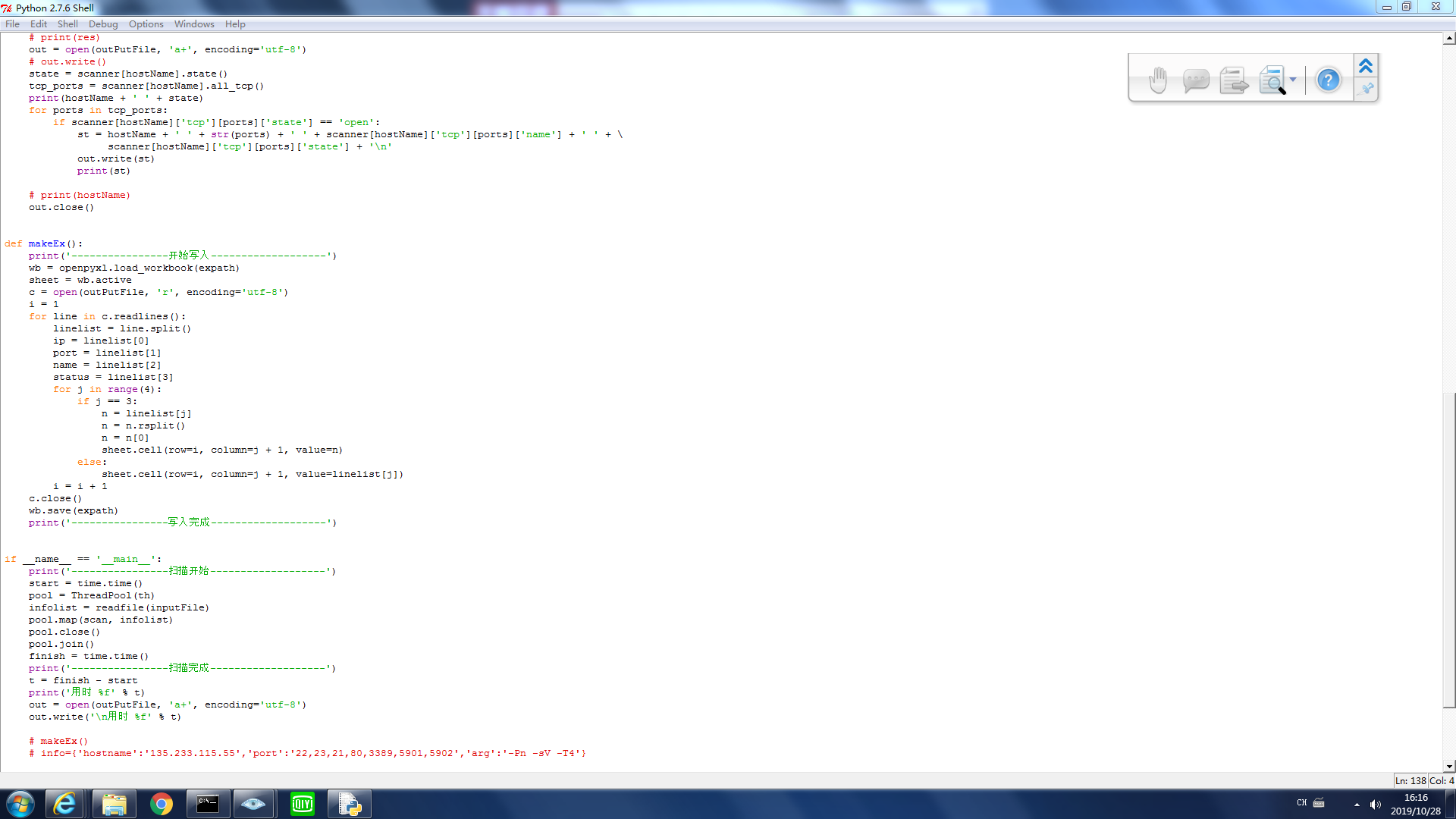Collapse floating toolbar with double chevron
This screenshot has height=819, width=1456.
pyautogui.click(x=1366, y=66)
